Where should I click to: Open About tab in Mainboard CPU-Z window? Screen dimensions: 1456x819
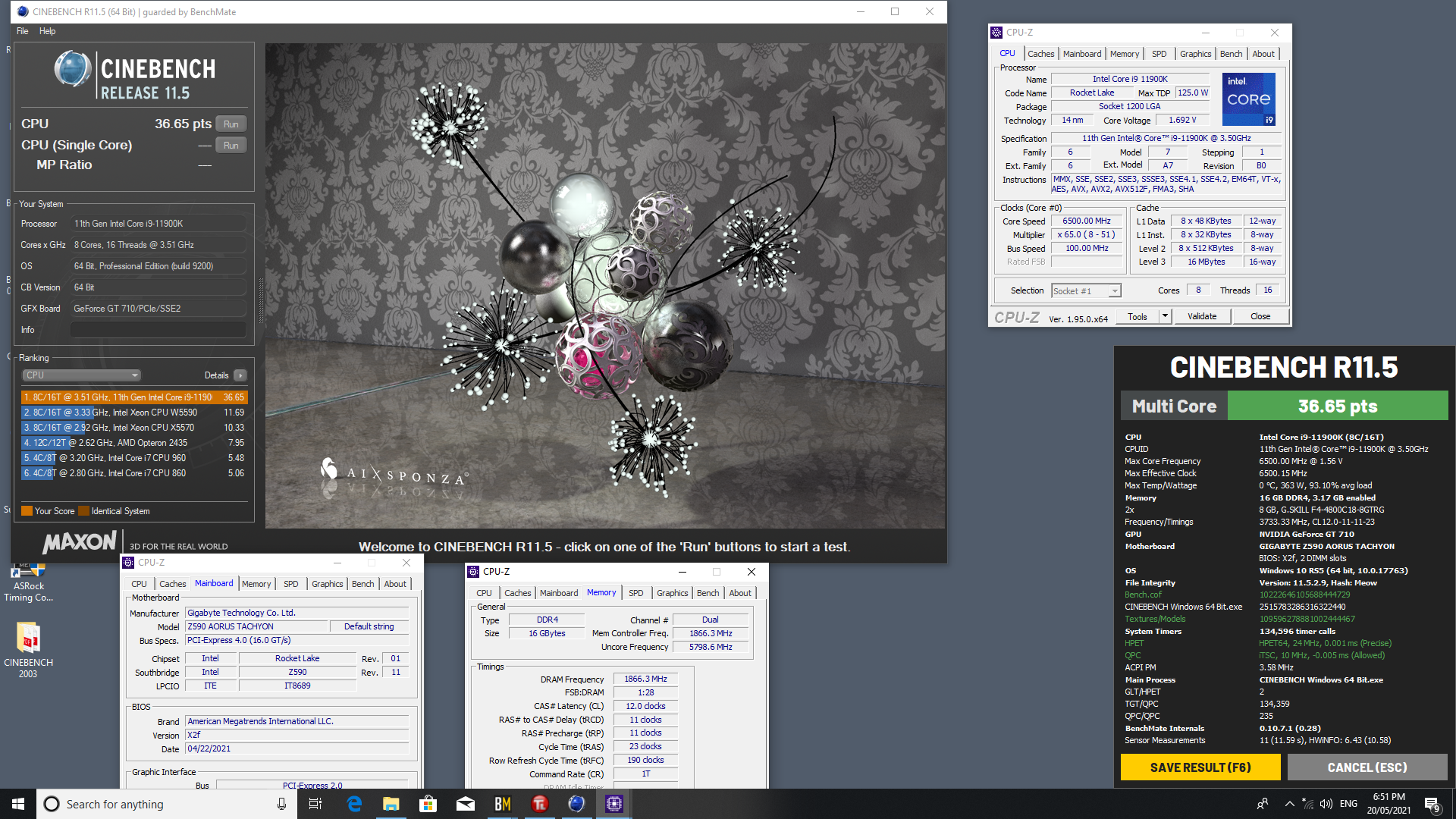pyautogui.click(x=395, y=584)
